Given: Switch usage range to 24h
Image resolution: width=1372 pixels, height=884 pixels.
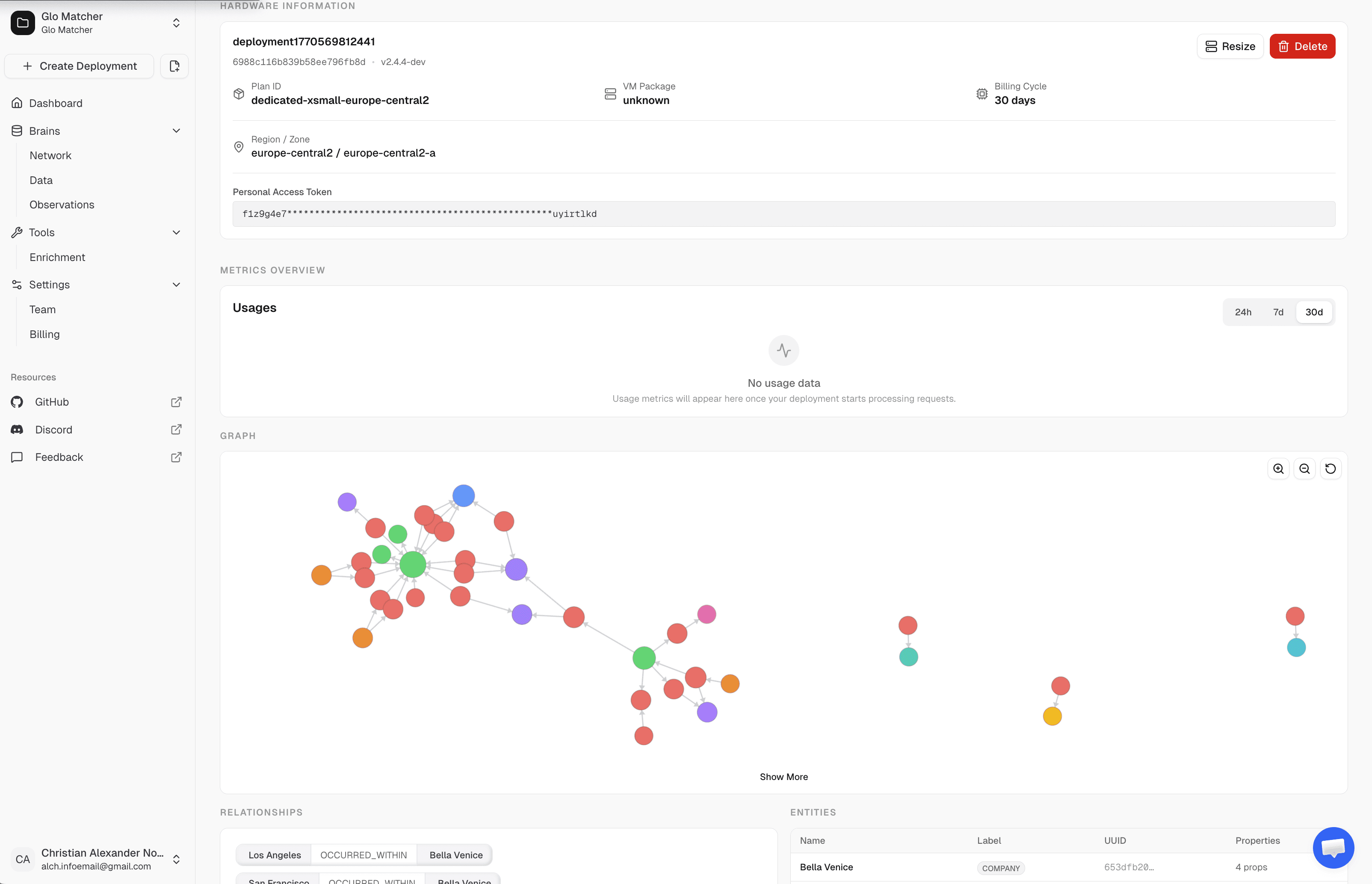Looking at the screenshot, I should (1243, 312).
